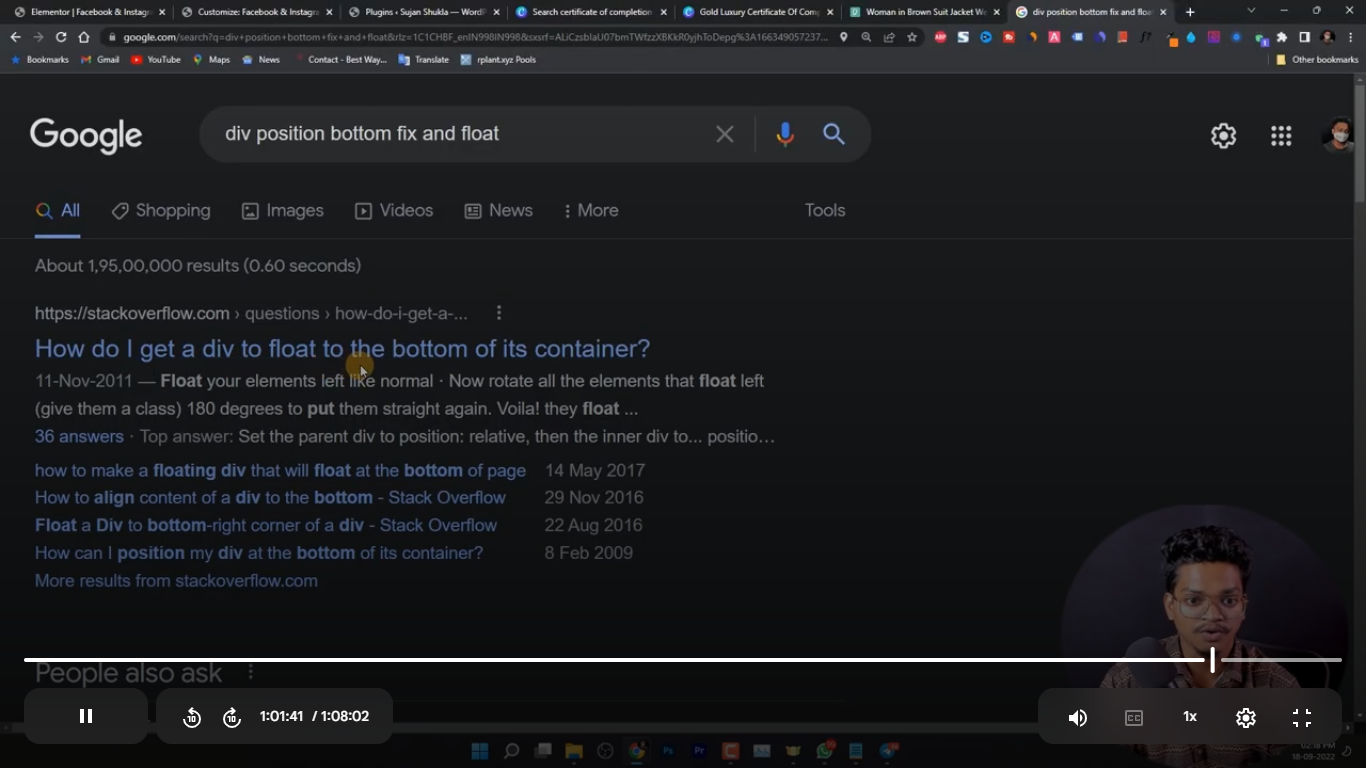Viewport: 1366px width, 768px height.
Task: Click the voice search microphone icon
Action: [x=784, y=134]
